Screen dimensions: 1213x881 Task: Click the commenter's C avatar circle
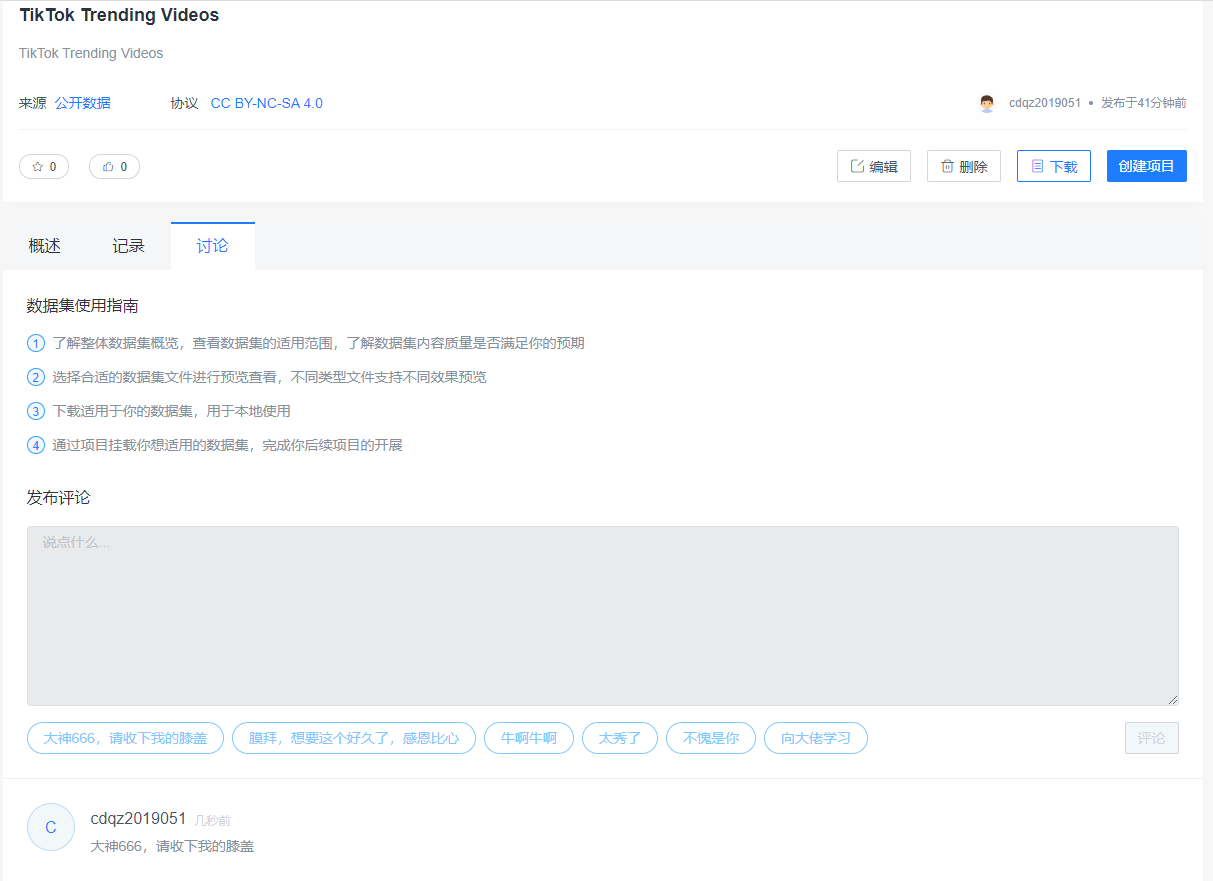tap(51, 827)
